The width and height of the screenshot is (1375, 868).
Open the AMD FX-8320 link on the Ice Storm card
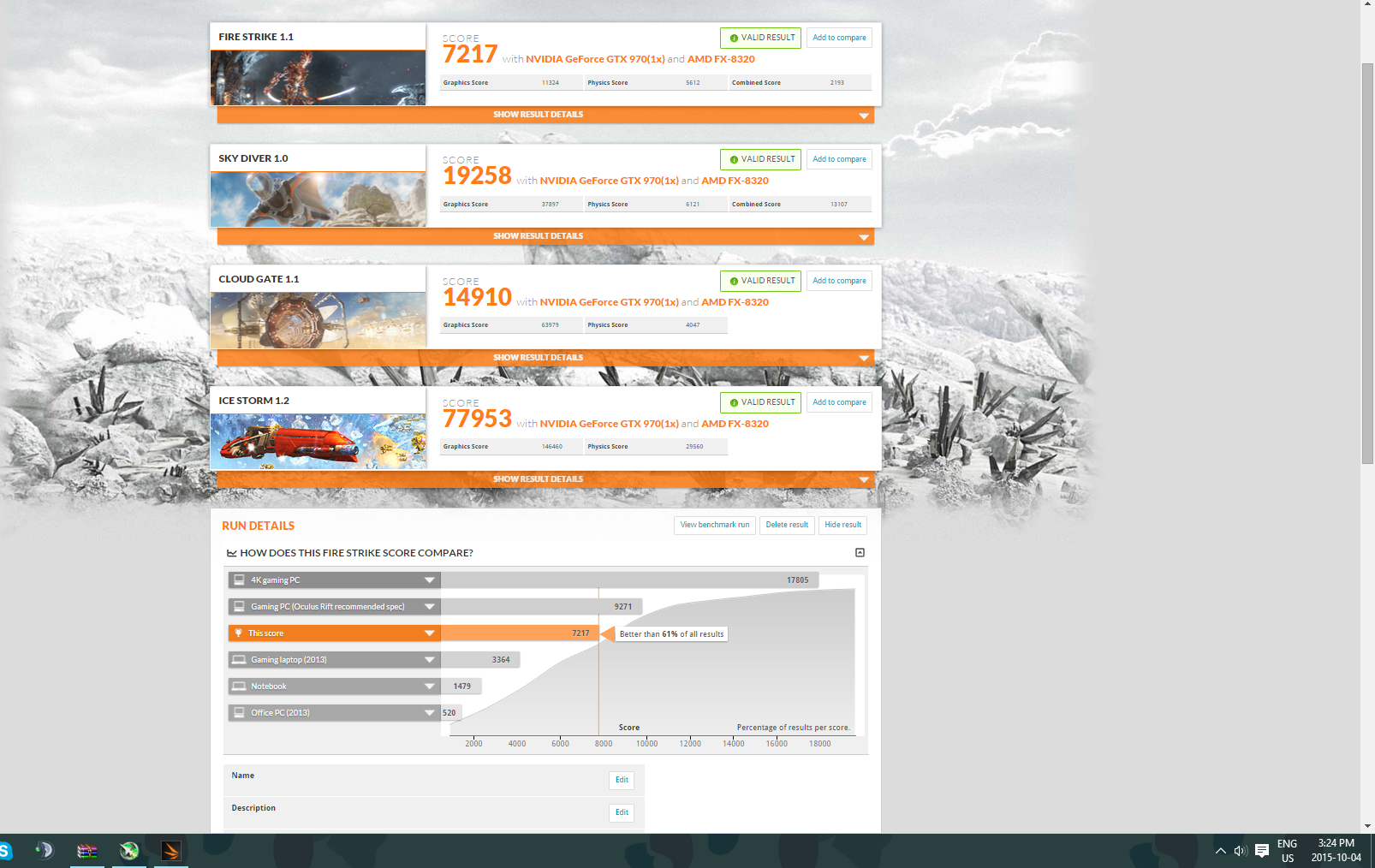pyautogui.click(x=735, y=424)
